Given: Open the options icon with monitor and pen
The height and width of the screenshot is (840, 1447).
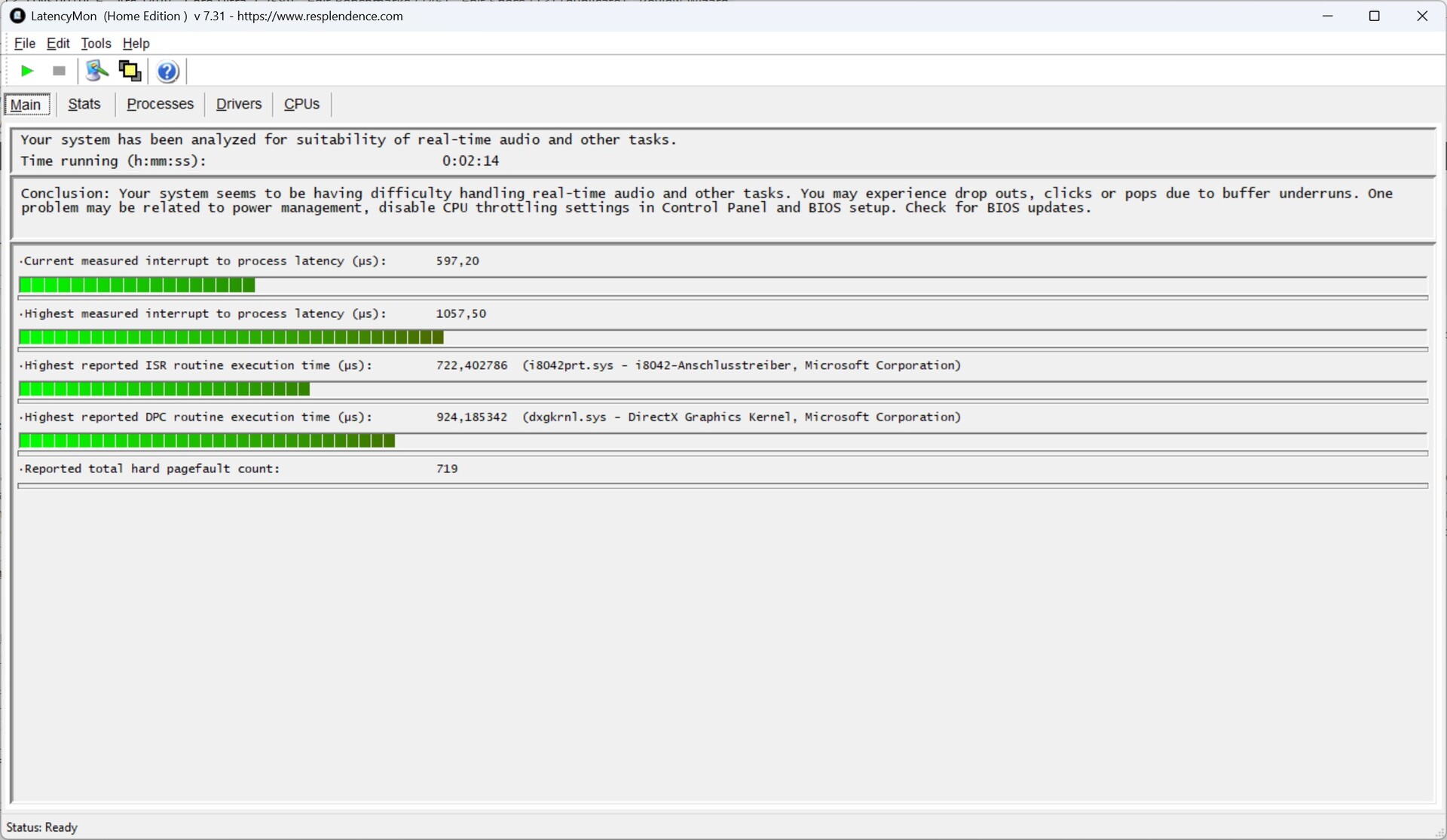Looking at the screenshot, I should pyautogui.click(x=96, y=71).
